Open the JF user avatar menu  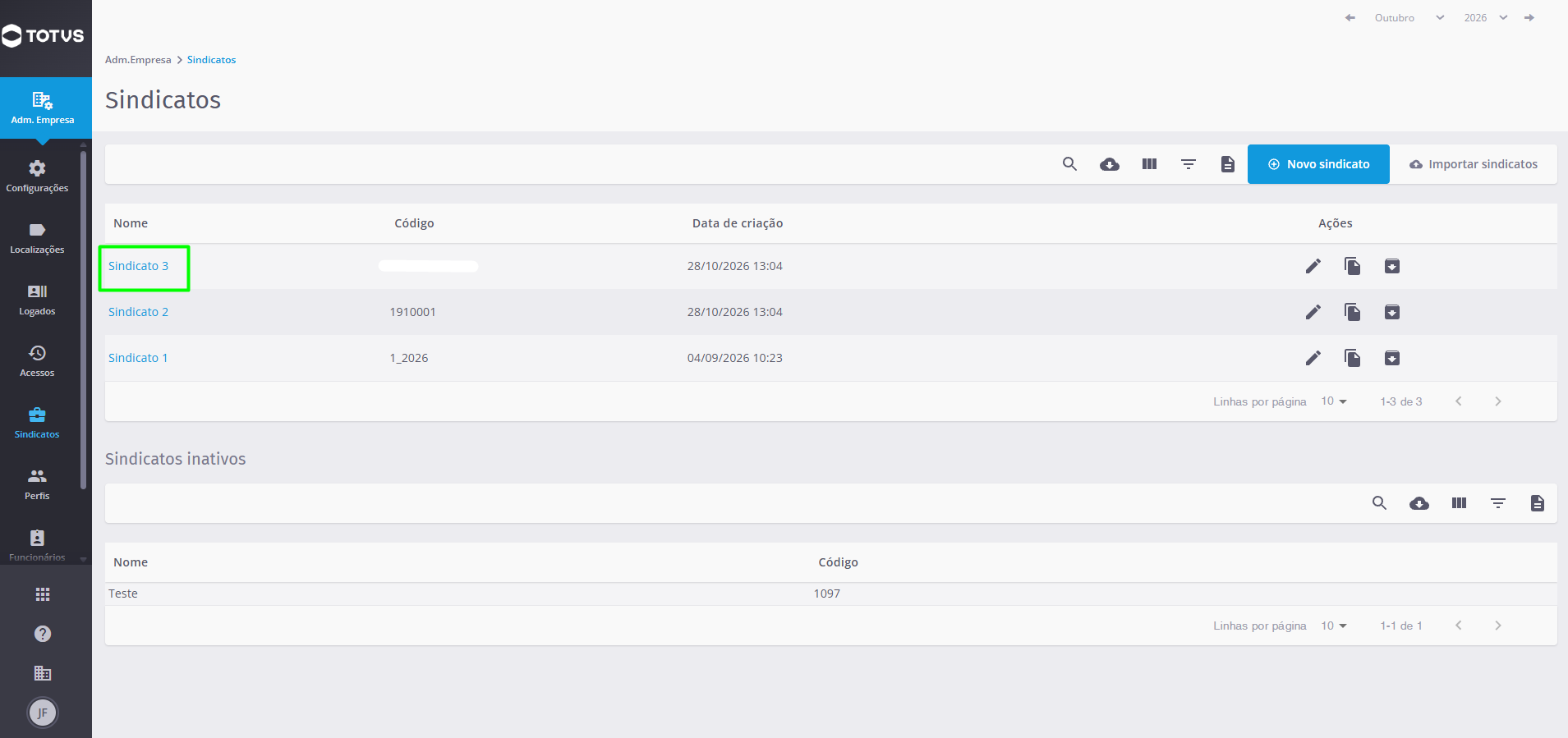pos(43,713)
